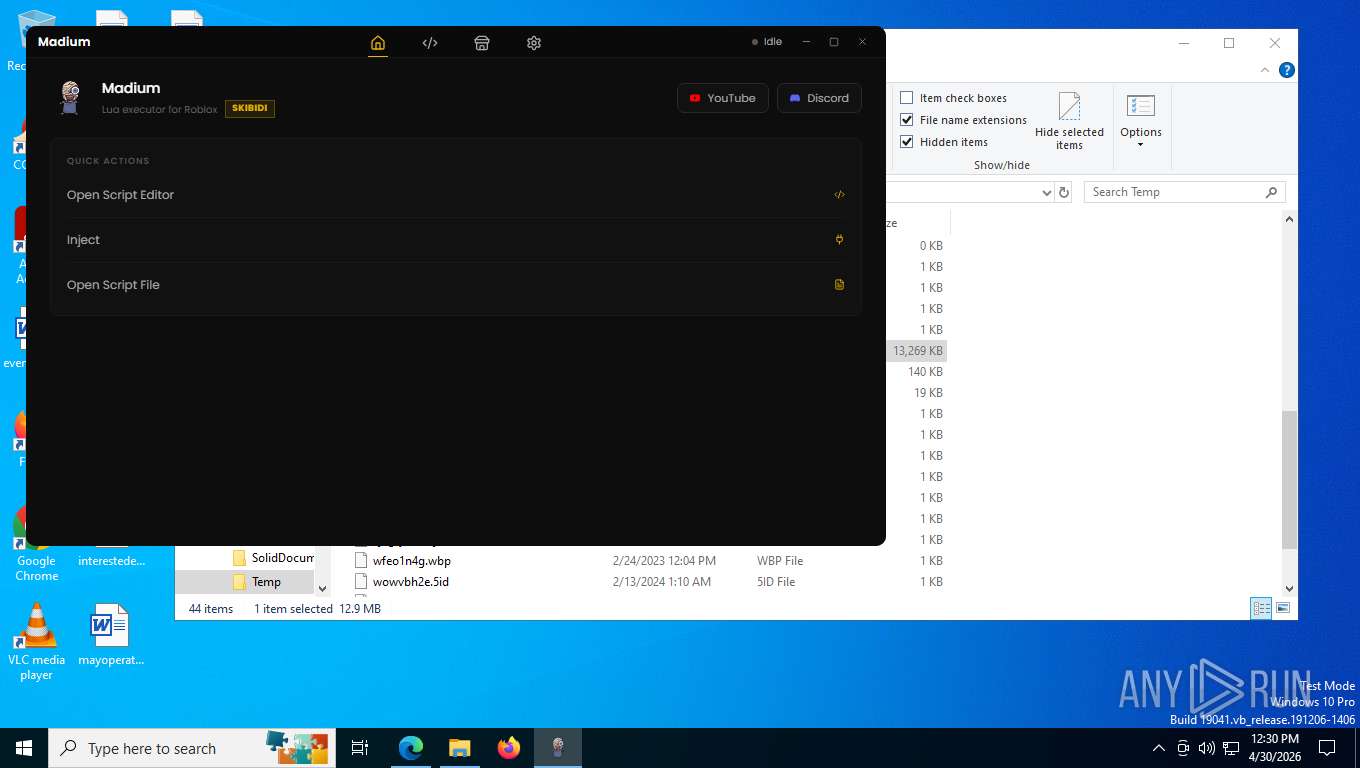Open Microsoft Edge from taskbar
Viewport: 1360px width, 768px height.
point(410,748)
